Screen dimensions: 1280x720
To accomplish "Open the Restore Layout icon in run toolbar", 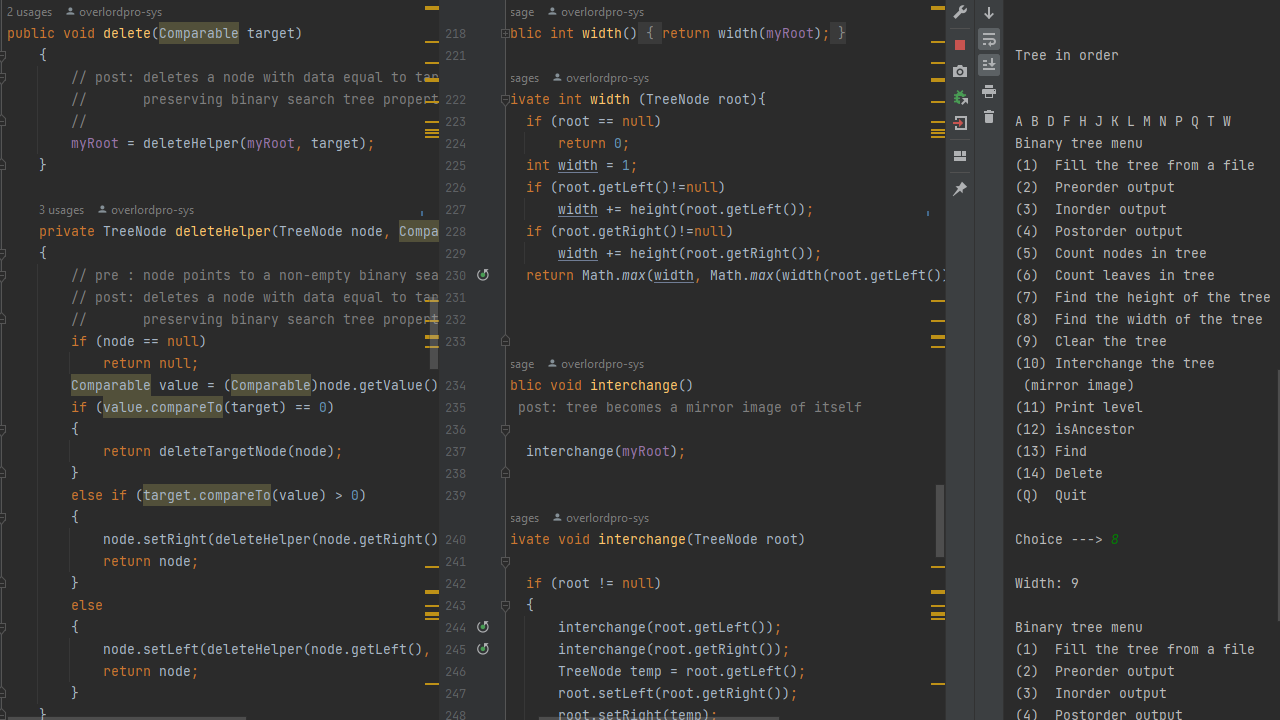I will coord(960,156).
